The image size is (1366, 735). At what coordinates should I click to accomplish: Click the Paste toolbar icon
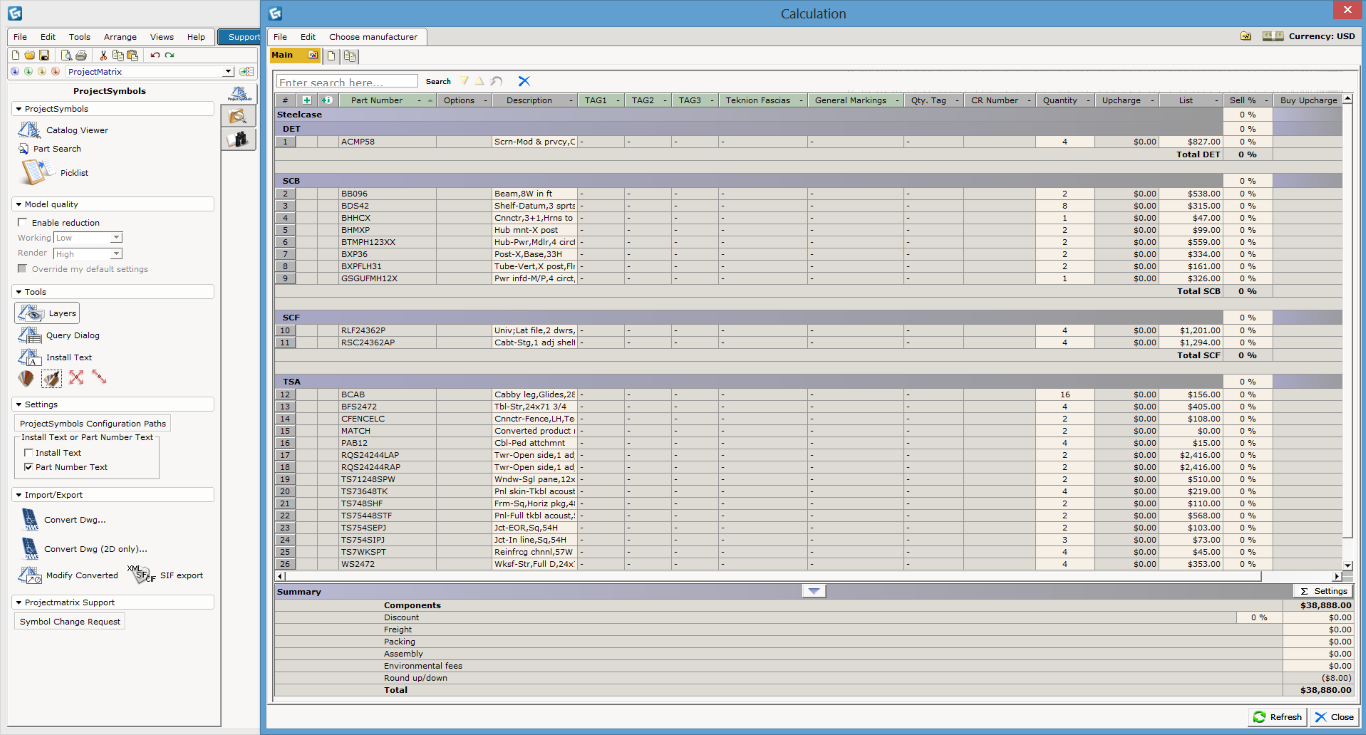coord(131,55)
